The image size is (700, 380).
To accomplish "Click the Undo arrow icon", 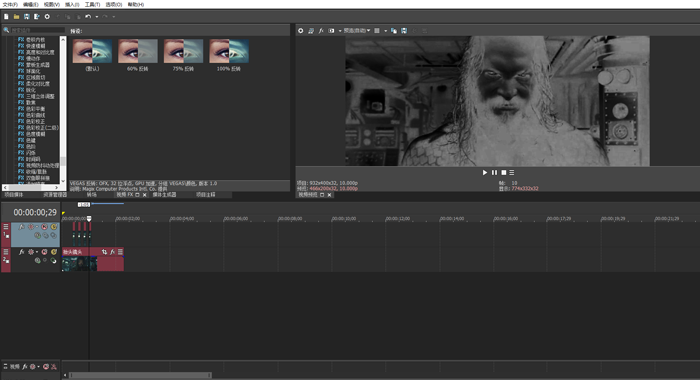I will (x=88, y=17).
